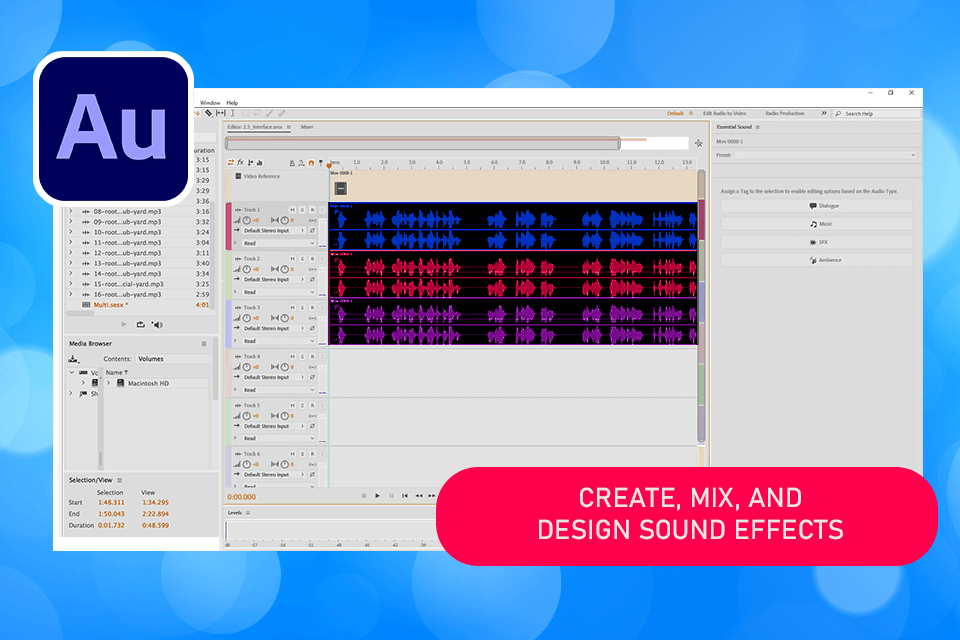Open Track 2 Read automation mode dropdown
This screenshot has width=960, height=640.
coord(279,292)
